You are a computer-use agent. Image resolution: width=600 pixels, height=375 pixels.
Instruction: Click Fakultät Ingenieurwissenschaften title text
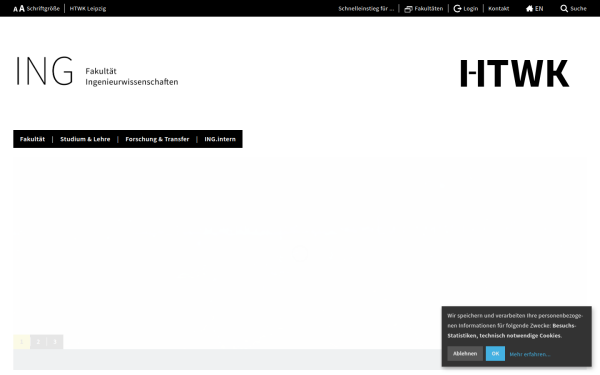coord(132,77)
